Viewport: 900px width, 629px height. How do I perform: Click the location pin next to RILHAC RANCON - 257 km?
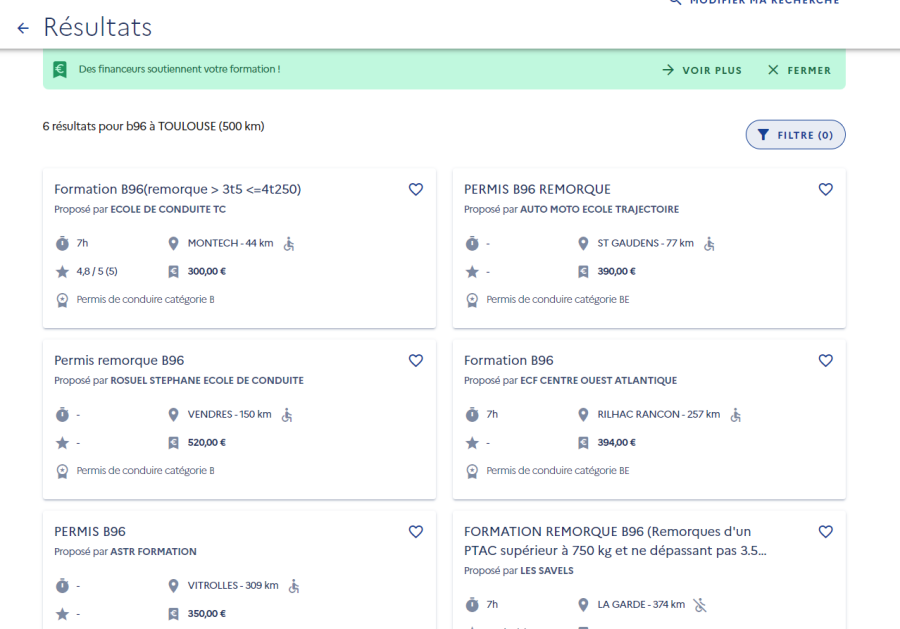(583, 414)
